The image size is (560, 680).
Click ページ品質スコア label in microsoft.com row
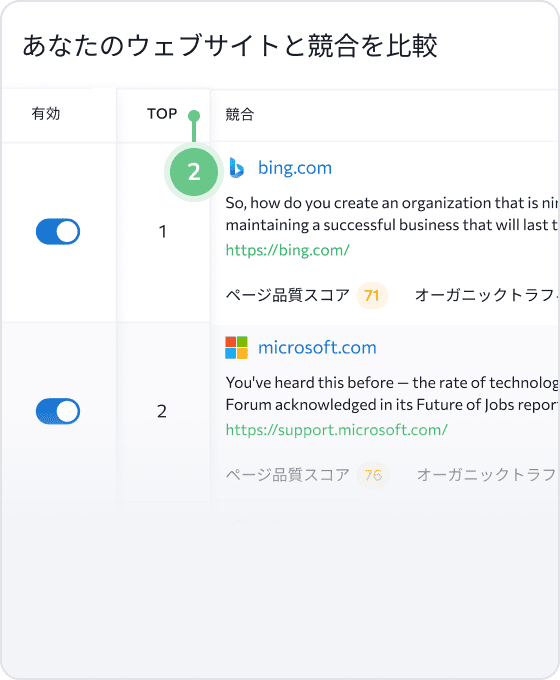[288, 475]
